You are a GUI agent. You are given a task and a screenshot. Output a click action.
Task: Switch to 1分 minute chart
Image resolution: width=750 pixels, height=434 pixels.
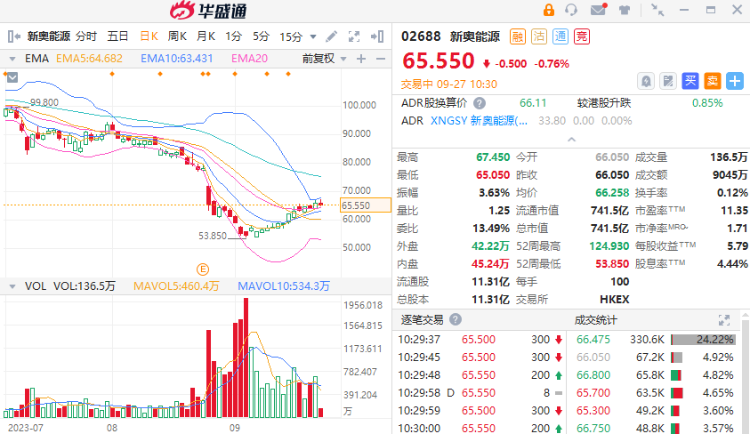233,36
